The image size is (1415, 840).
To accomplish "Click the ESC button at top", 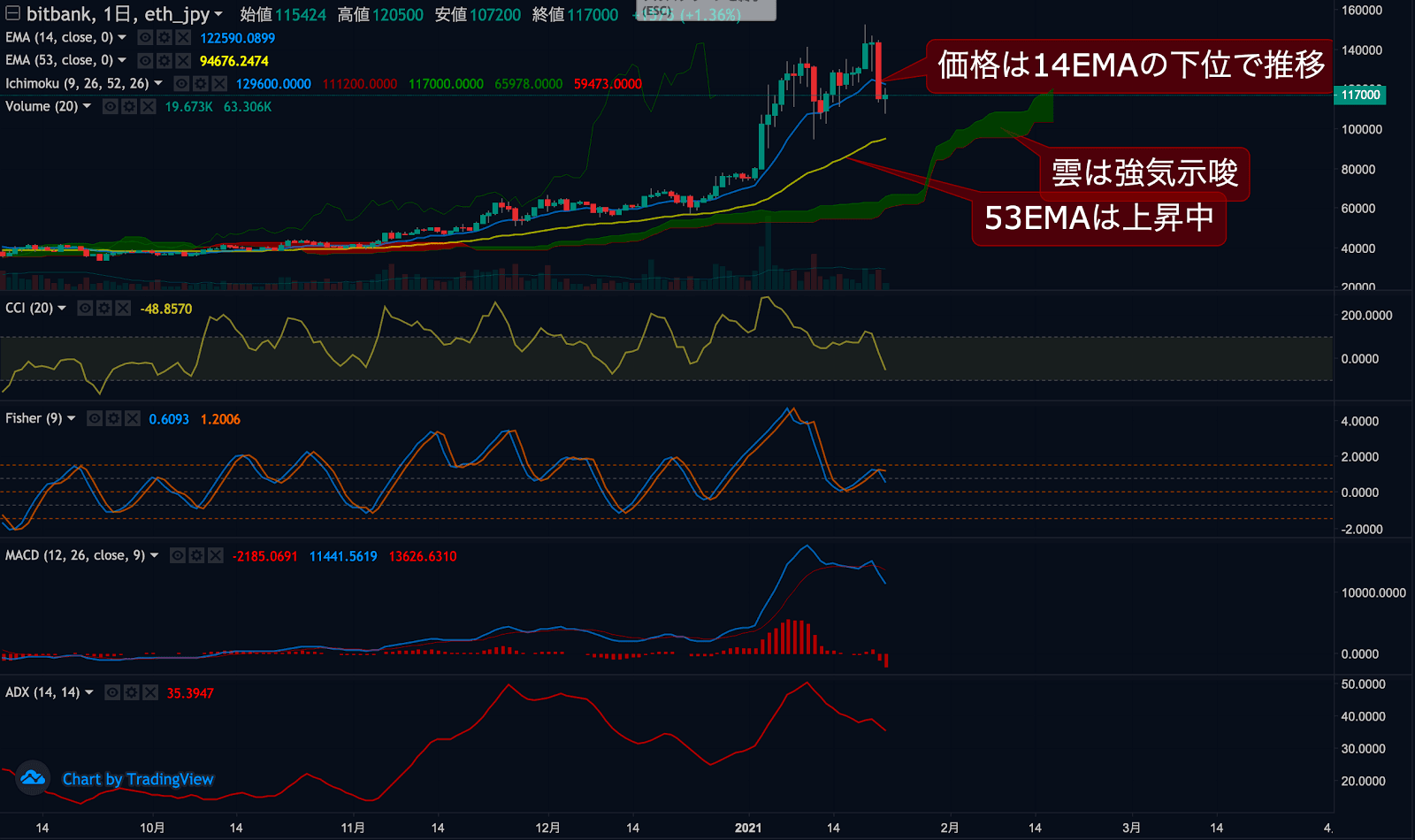I will [657, 11].
